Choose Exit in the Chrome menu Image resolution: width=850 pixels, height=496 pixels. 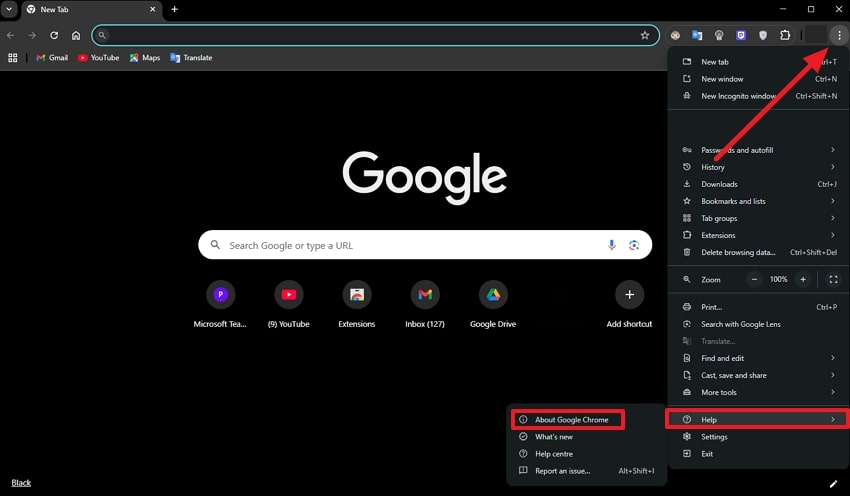[x=758, y=454]
